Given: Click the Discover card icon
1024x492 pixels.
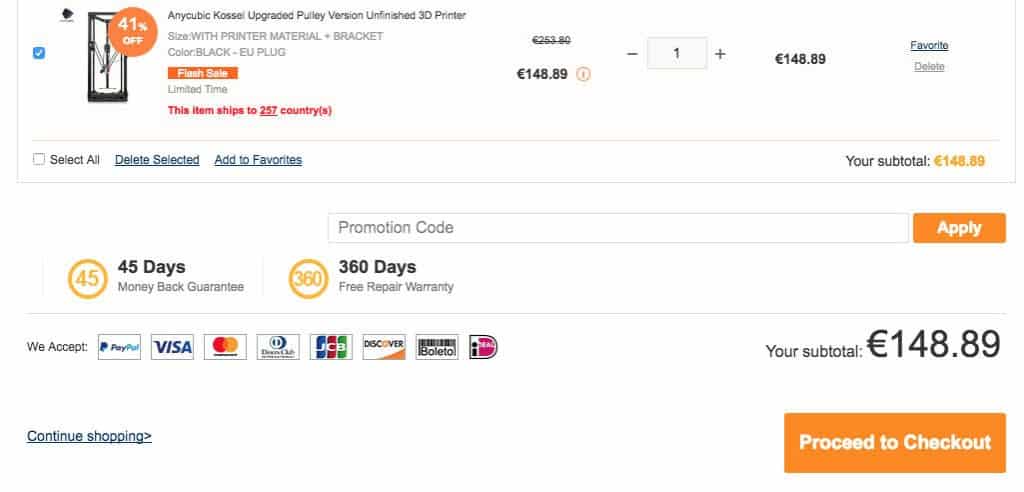Looking at the screenshot, I should pos(384,347).
